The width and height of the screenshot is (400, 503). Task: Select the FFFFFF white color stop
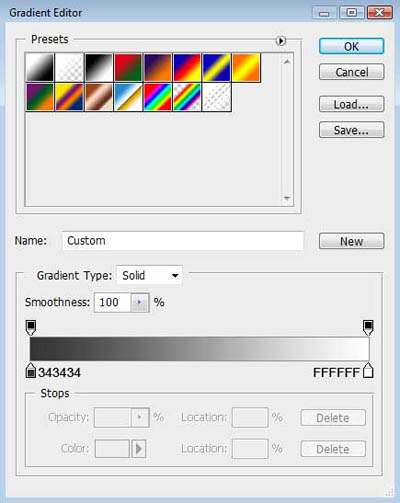click(368, 371)
